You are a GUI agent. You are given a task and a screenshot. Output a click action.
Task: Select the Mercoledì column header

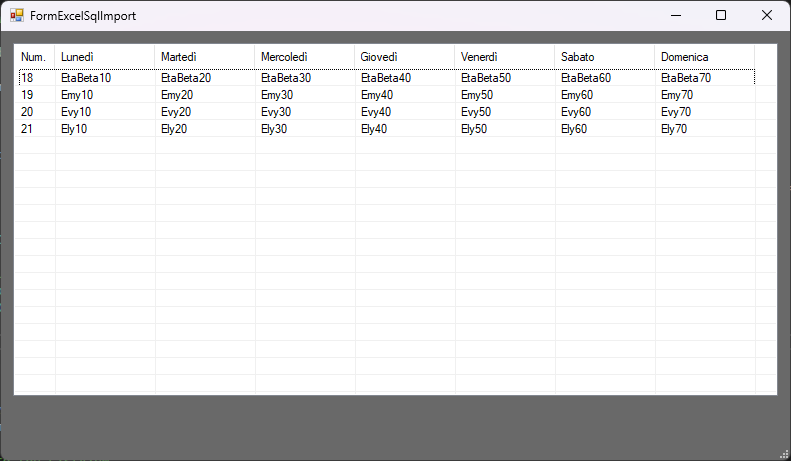(304, 57)
